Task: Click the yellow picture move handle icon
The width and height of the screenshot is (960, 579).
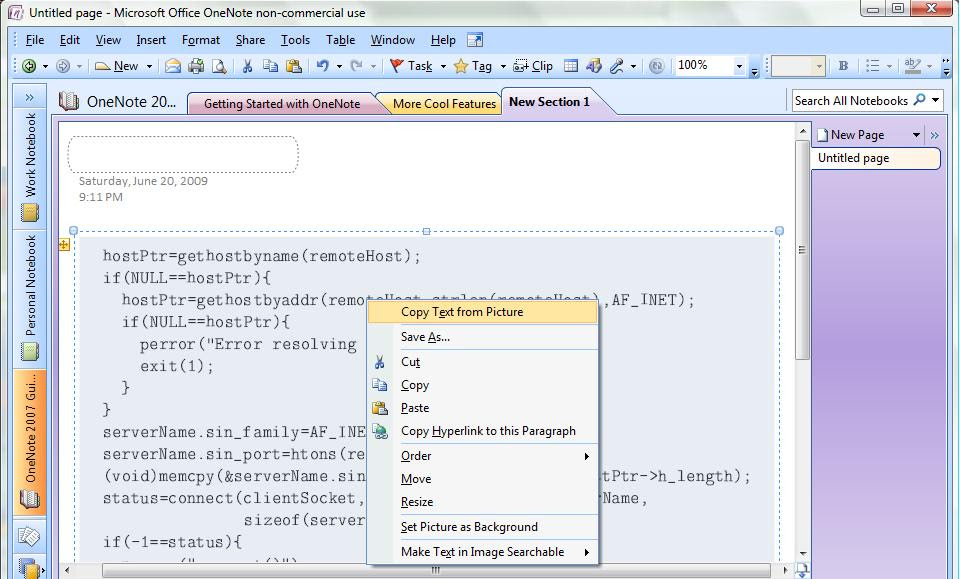Action: click(64, 245)
